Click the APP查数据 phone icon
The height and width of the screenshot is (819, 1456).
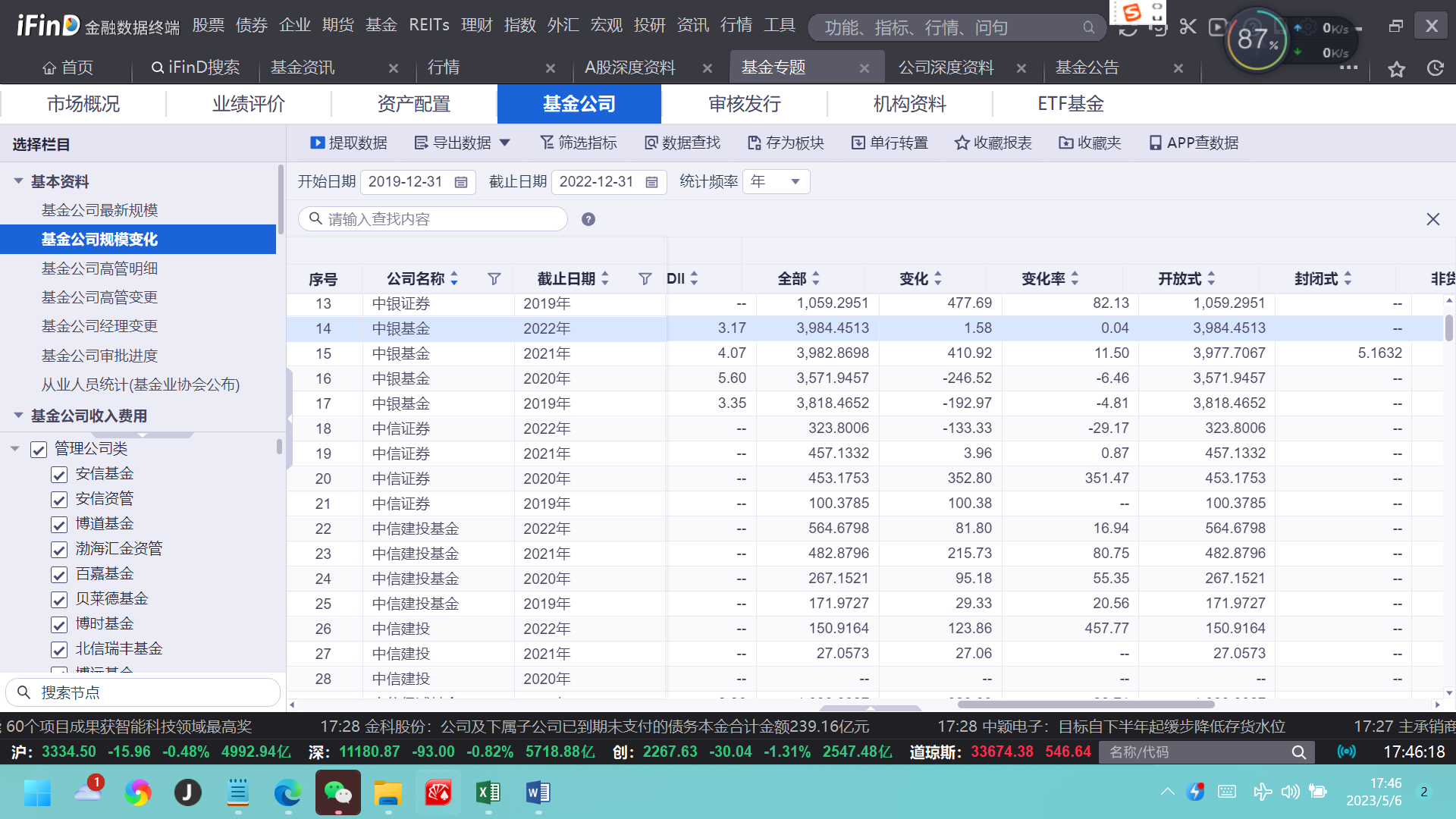click(1155, 143)
